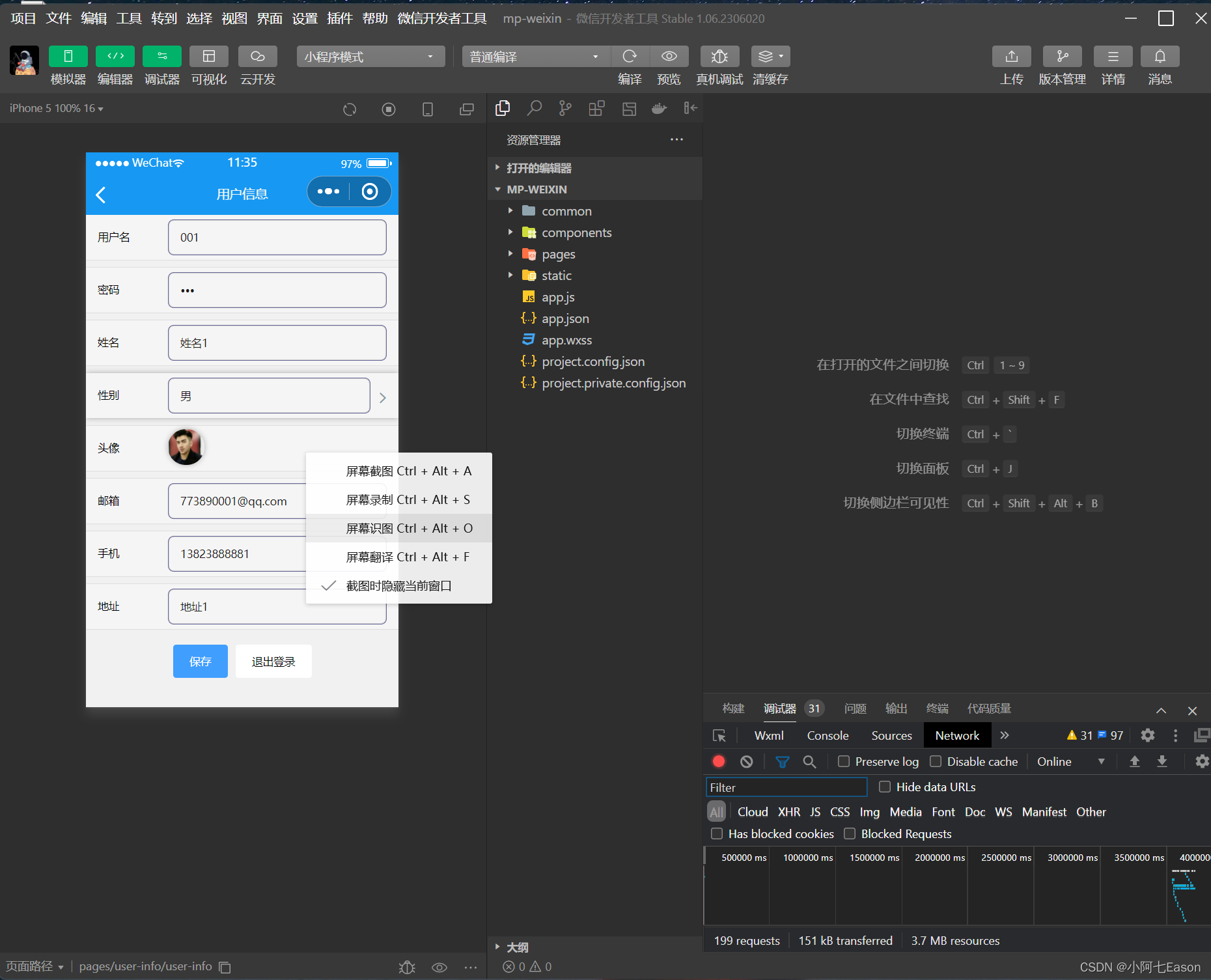
Task: Start real device debugging (真机调试)
Action: pyautogui.click(x=719, y=57)
